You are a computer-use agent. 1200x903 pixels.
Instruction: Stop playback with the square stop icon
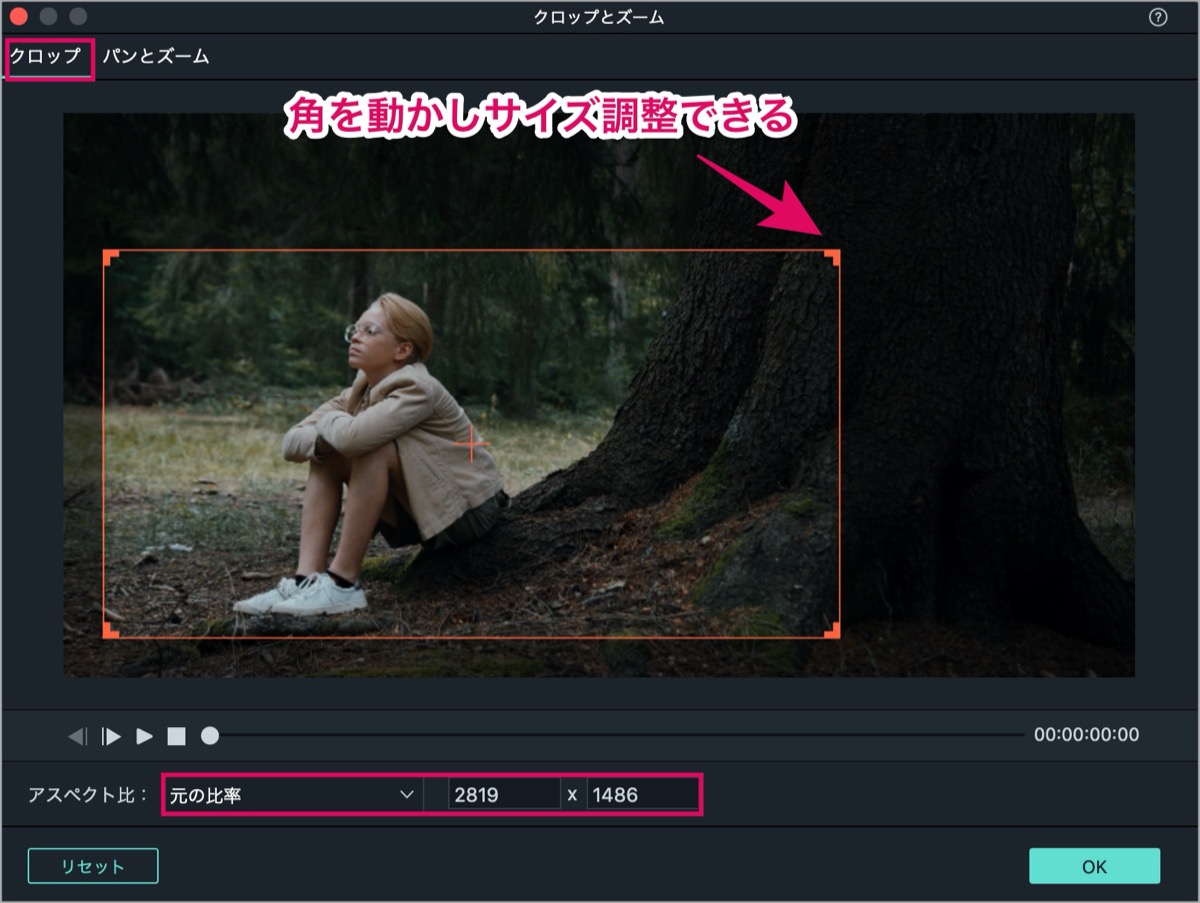coord(176,736)
